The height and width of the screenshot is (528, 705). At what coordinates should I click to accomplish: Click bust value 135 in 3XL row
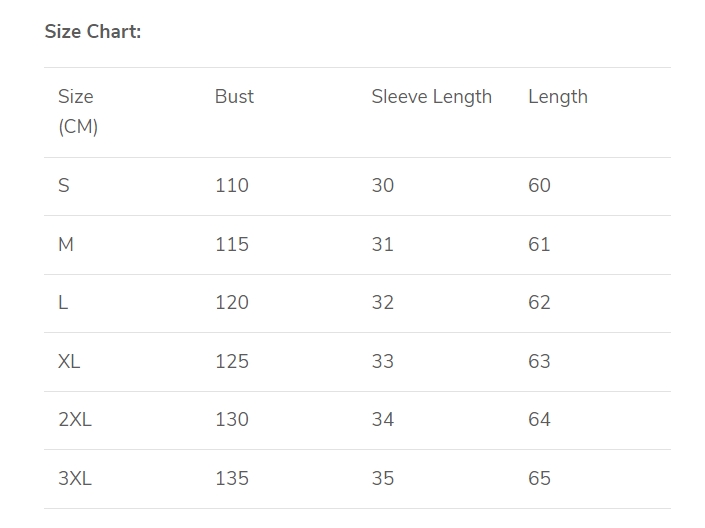click(x=231, y=479)
